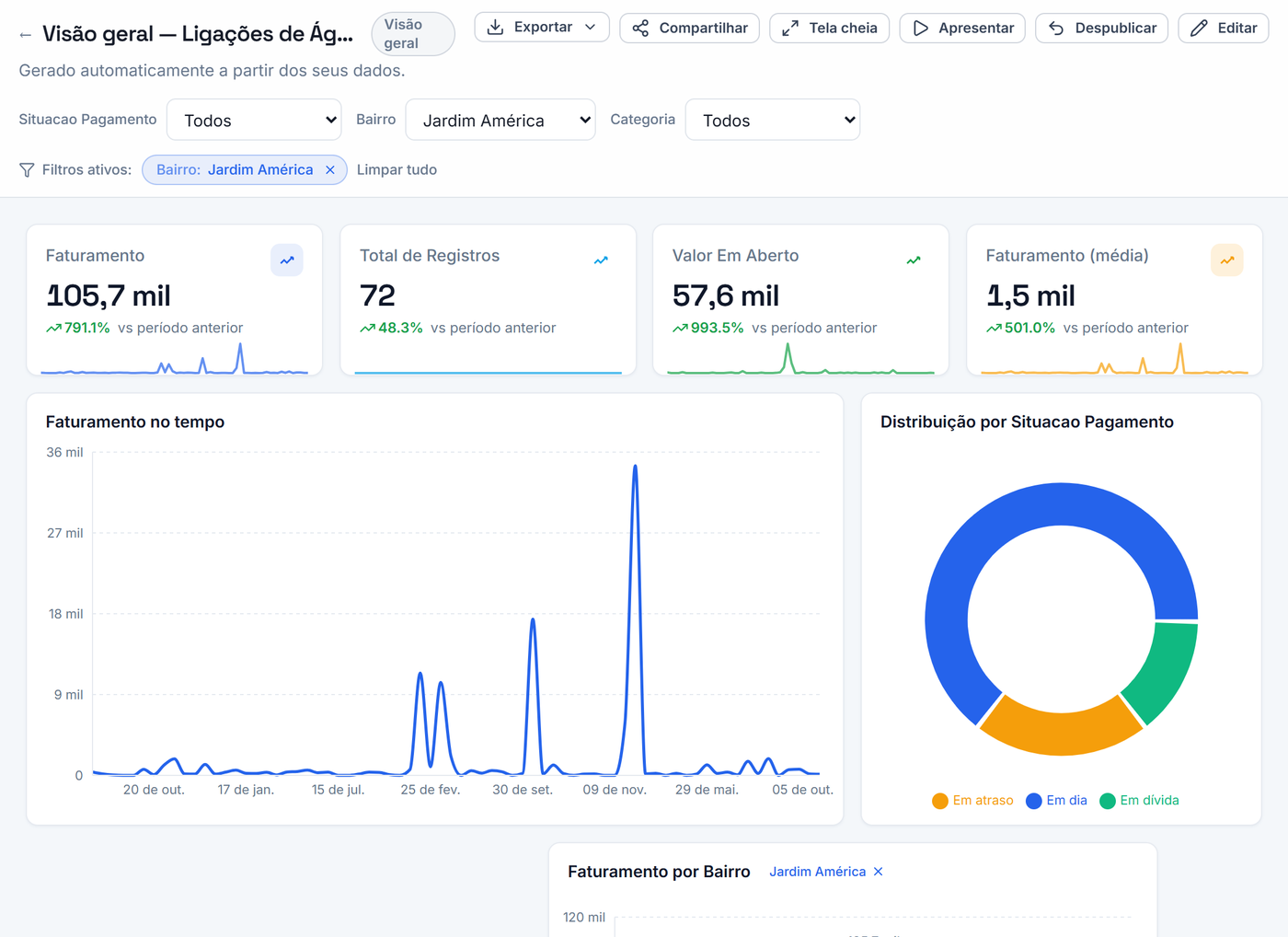This screenshot has width=1288, height=937.
Task: Click the 72 Total de Registros value
Action: (x=377, y=295)
